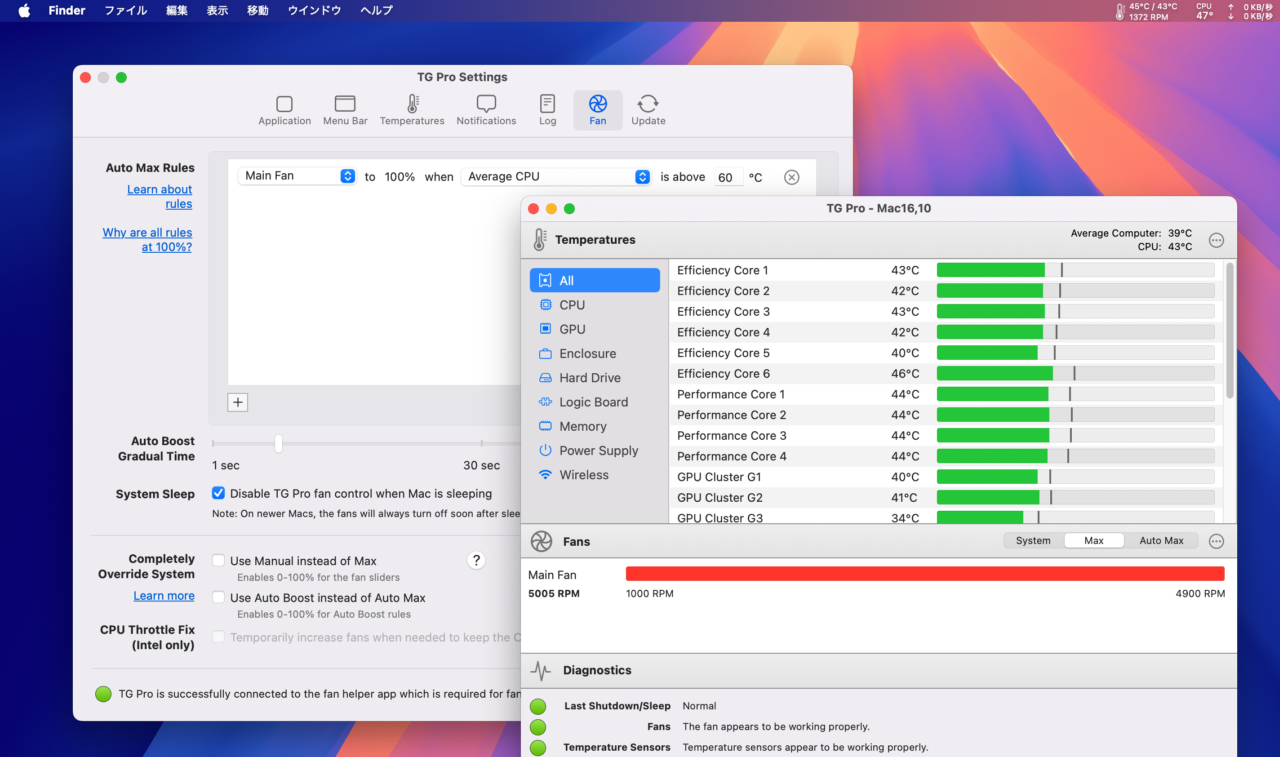1280x757 pixels.
Task: Open Learn more link under Override System
Action: (x=164, y=596)
